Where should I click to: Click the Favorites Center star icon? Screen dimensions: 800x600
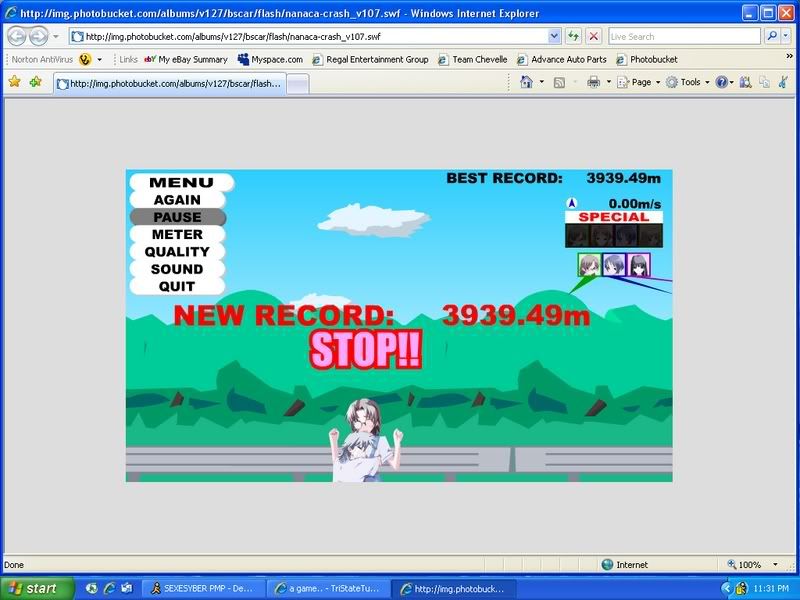14,82
